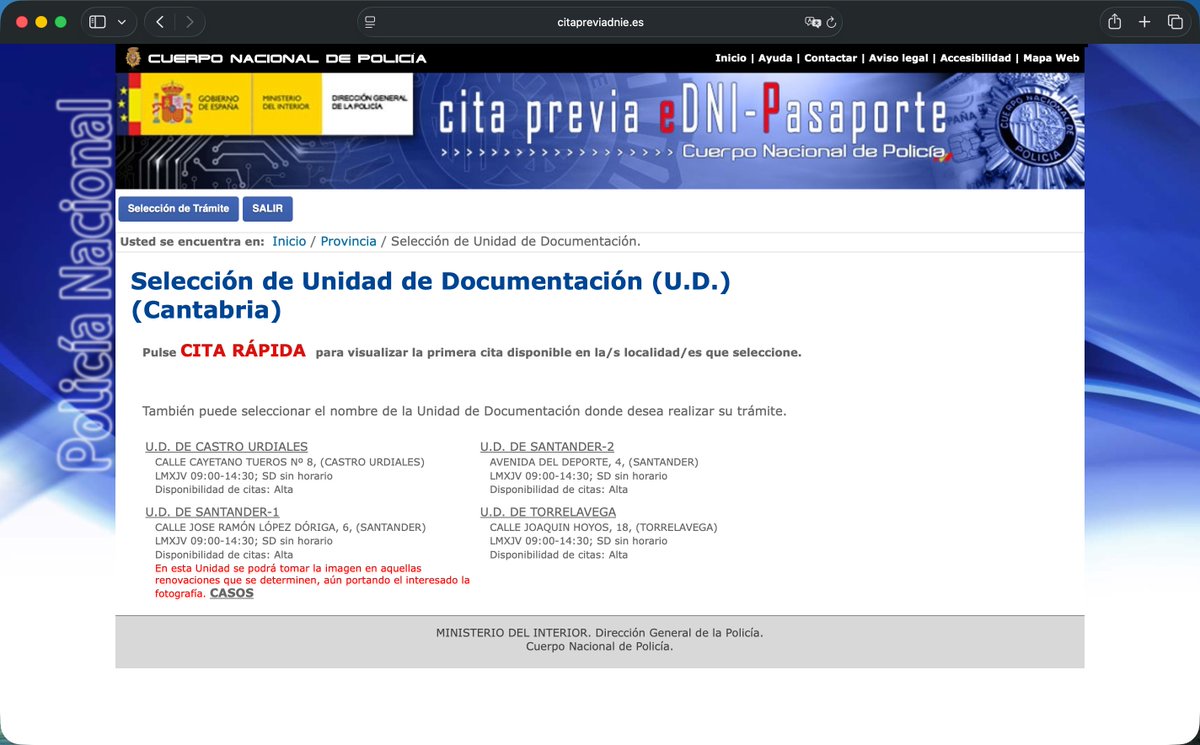Open Inicio in top navigation

click(x=730, y=58)
